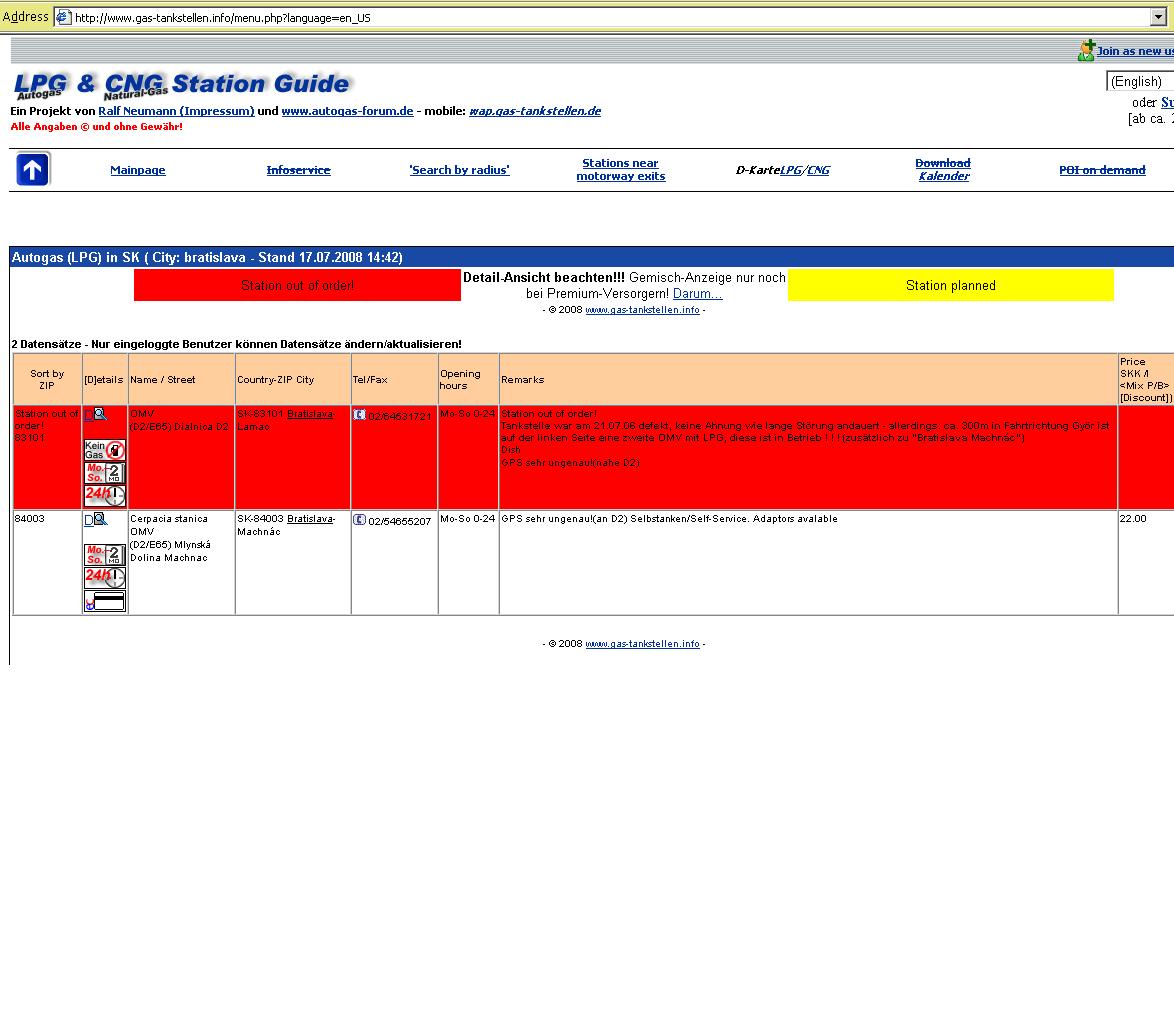Click the 24h clock icon in the 83101 row
Screen dimensions: 1174x1032
(x=104, y=495)
